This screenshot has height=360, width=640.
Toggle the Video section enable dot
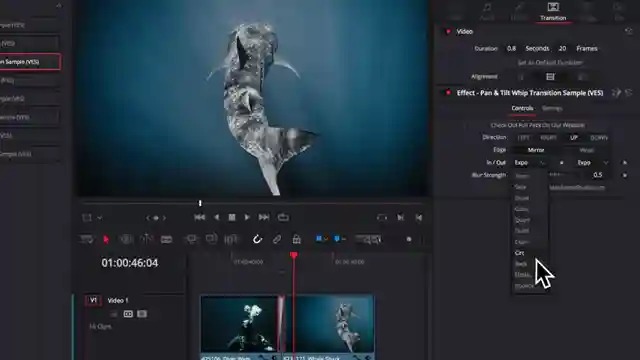point(448,31)
